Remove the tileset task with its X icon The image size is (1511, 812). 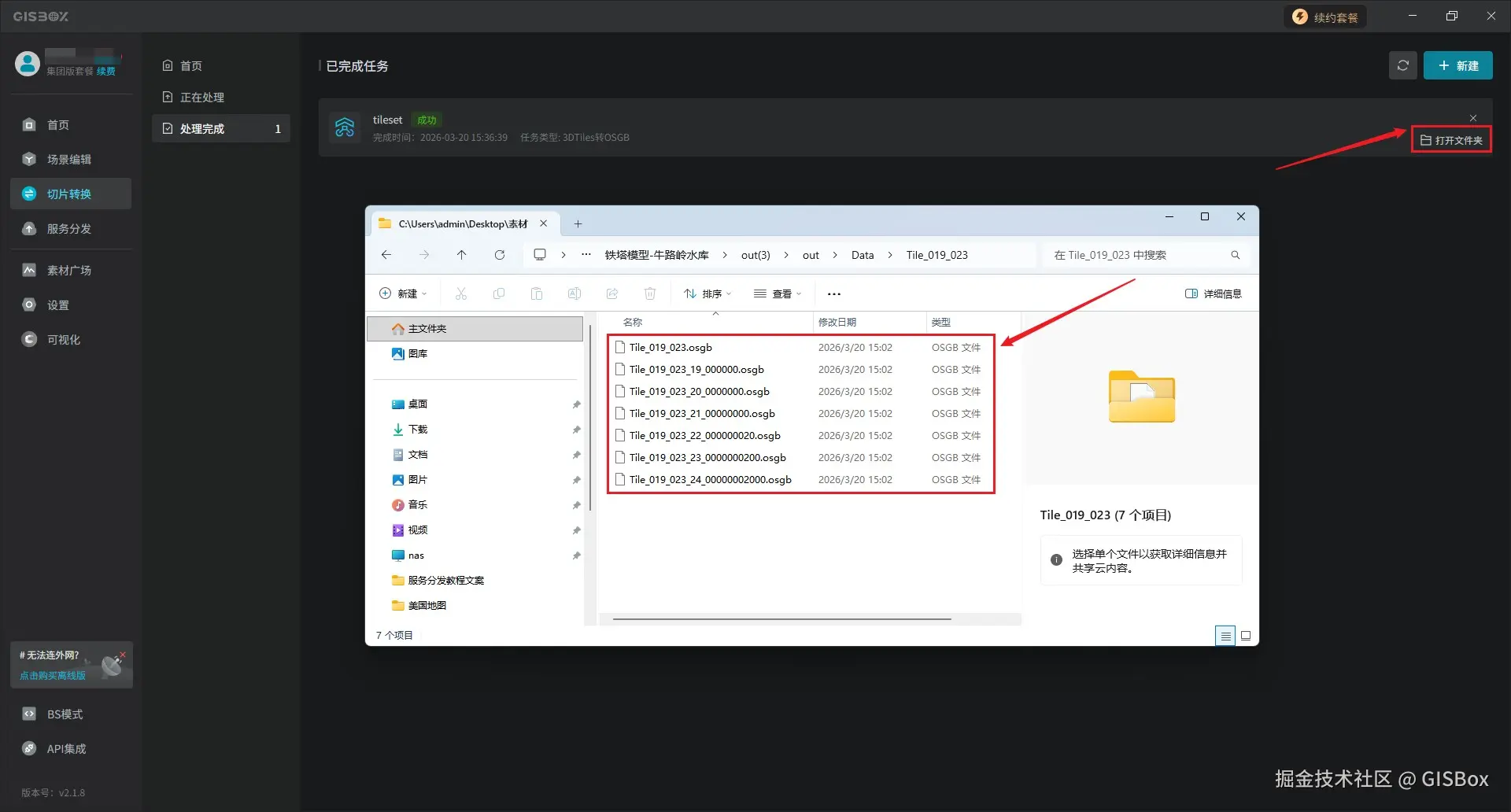[1473, 118]
